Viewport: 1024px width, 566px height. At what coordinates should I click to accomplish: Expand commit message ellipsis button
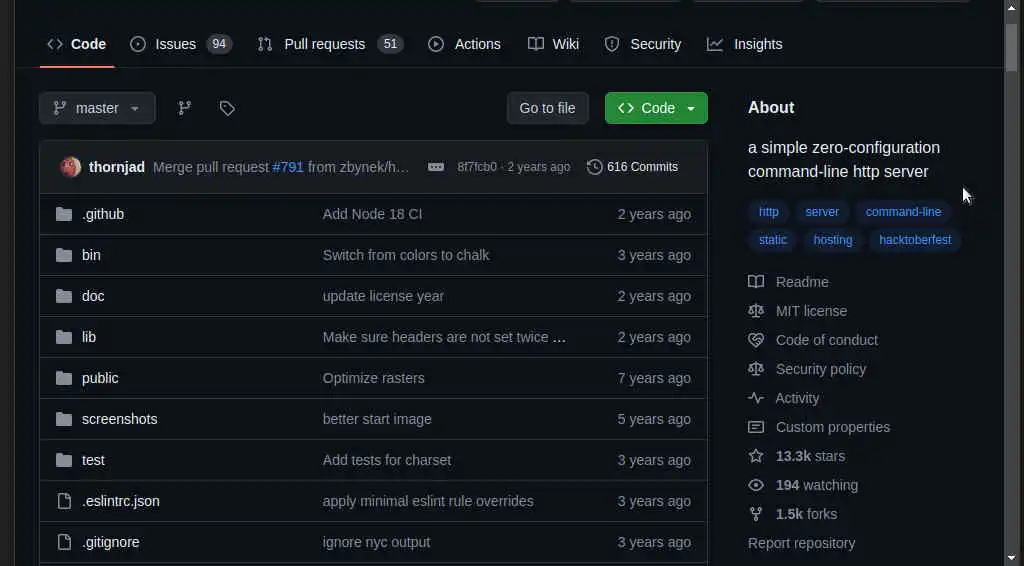click(x=436, y=167)
